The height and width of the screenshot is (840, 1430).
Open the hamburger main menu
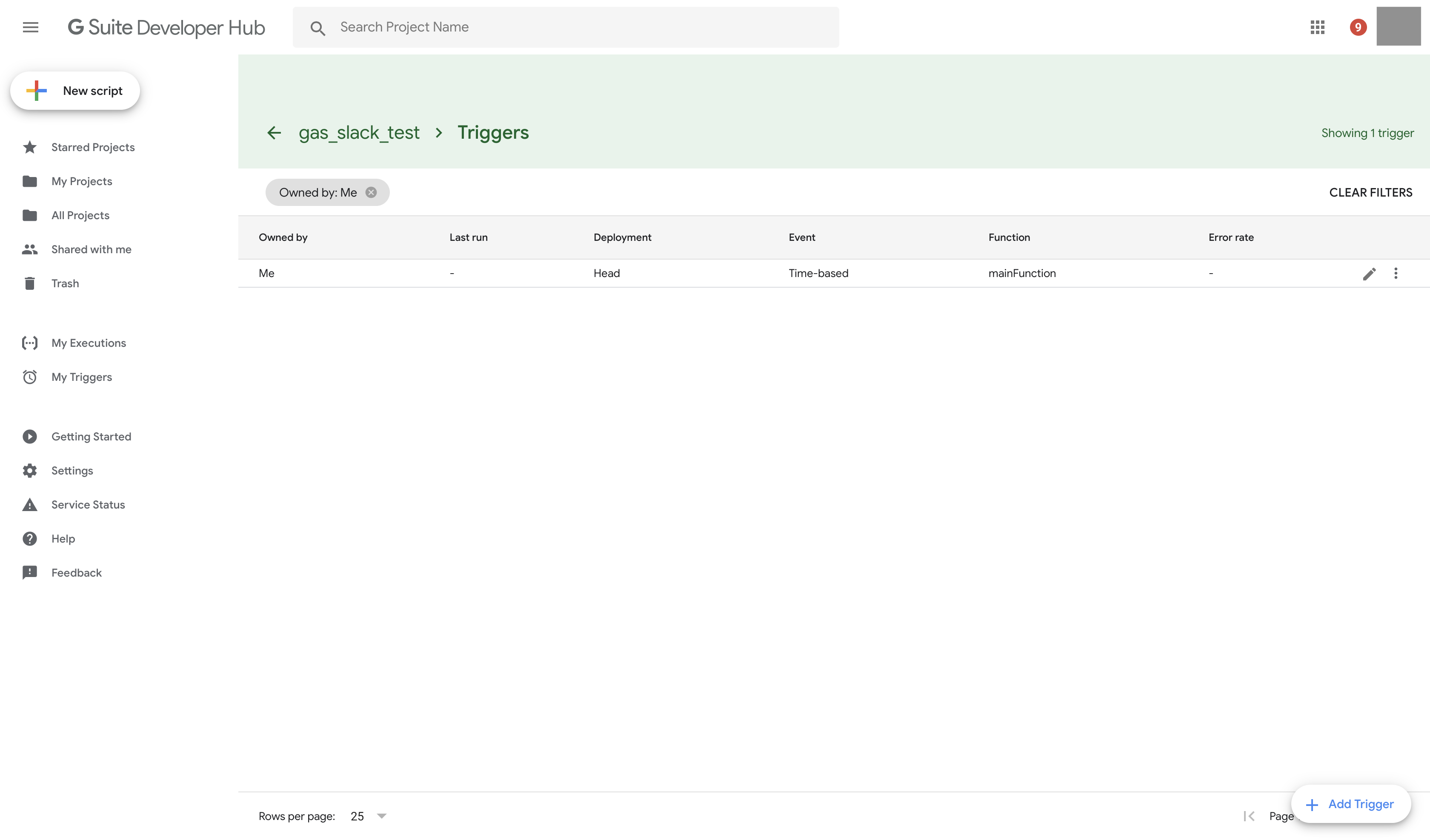click(x=31, y=27)
